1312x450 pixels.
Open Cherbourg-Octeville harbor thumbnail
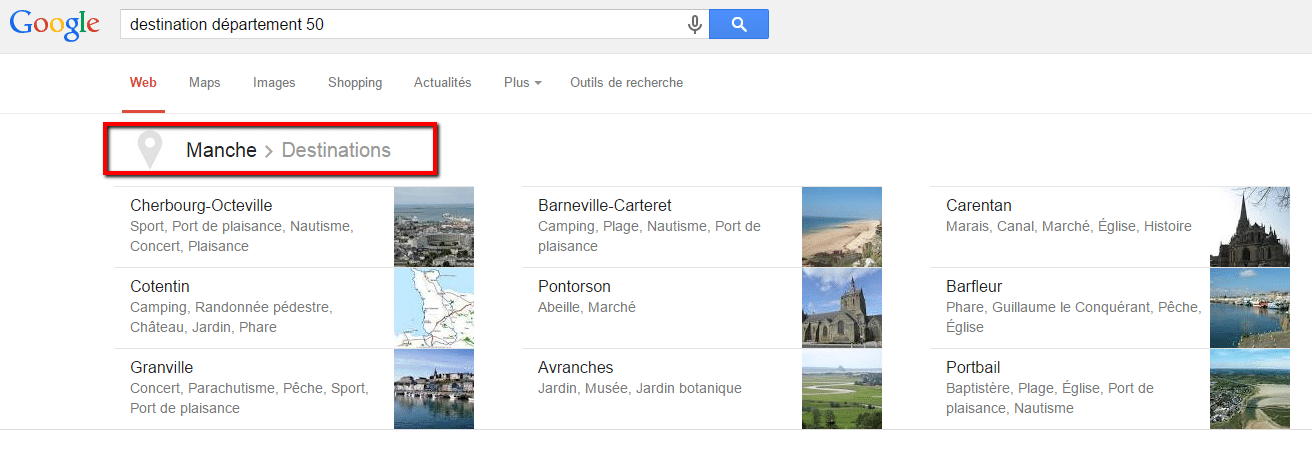[434, 226]
